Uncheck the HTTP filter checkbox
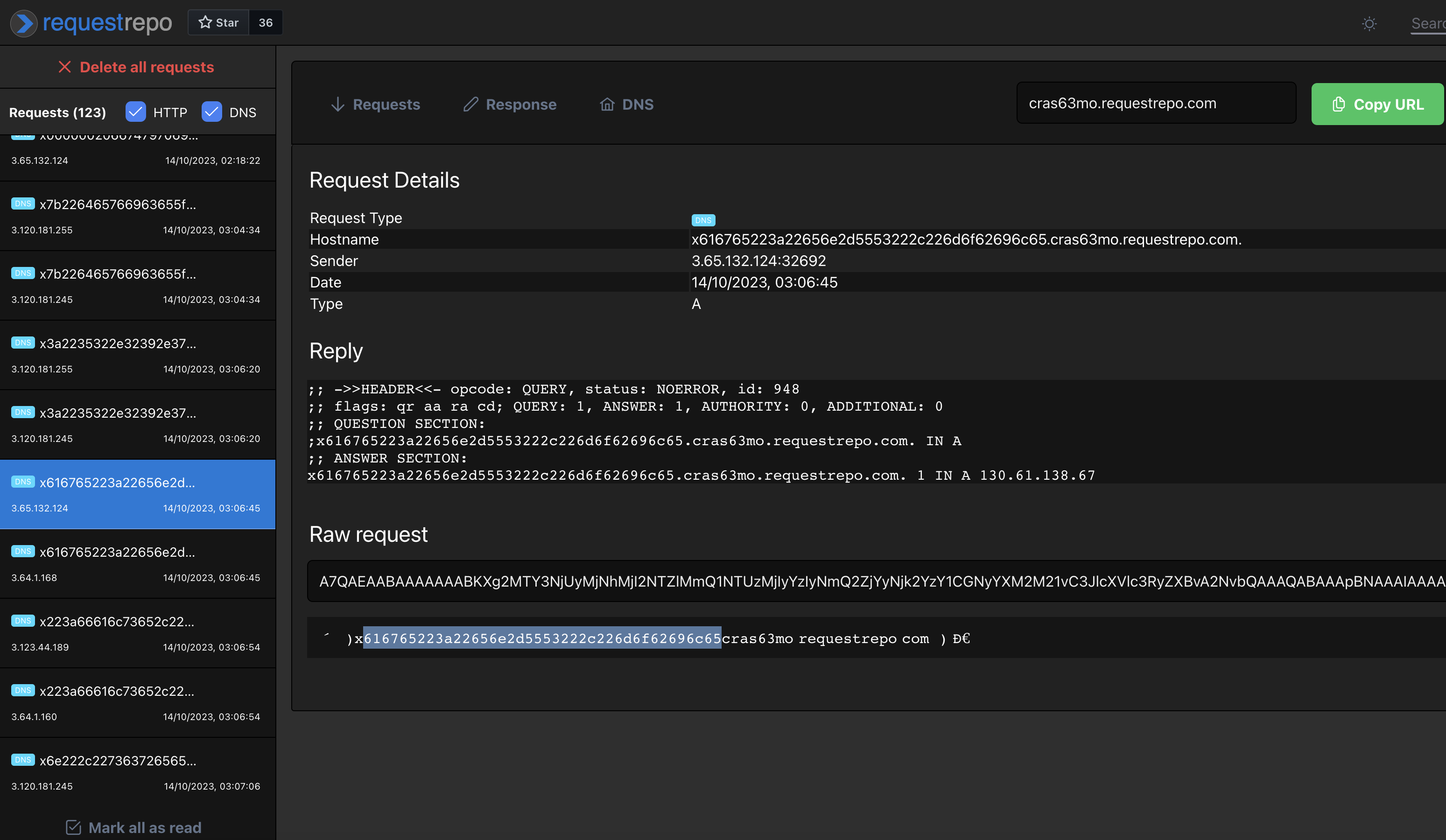This screenshot has width=1446, height=840. (135, 112)
